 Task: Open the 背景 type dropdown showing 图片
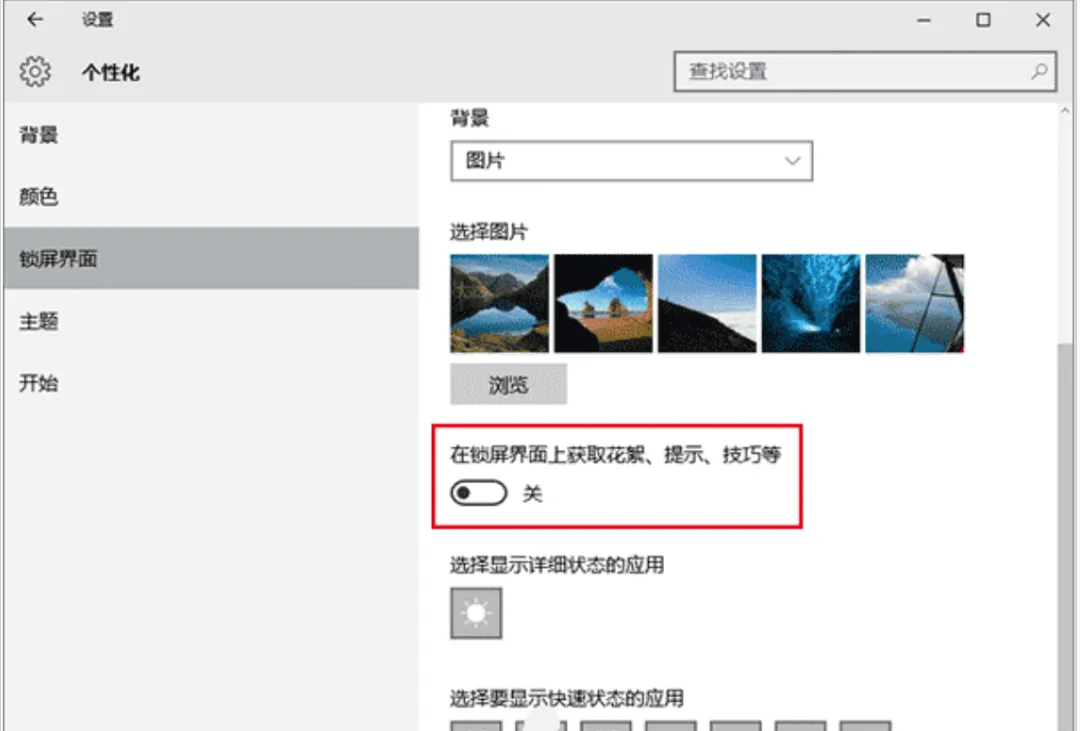(x=631, y=160)
